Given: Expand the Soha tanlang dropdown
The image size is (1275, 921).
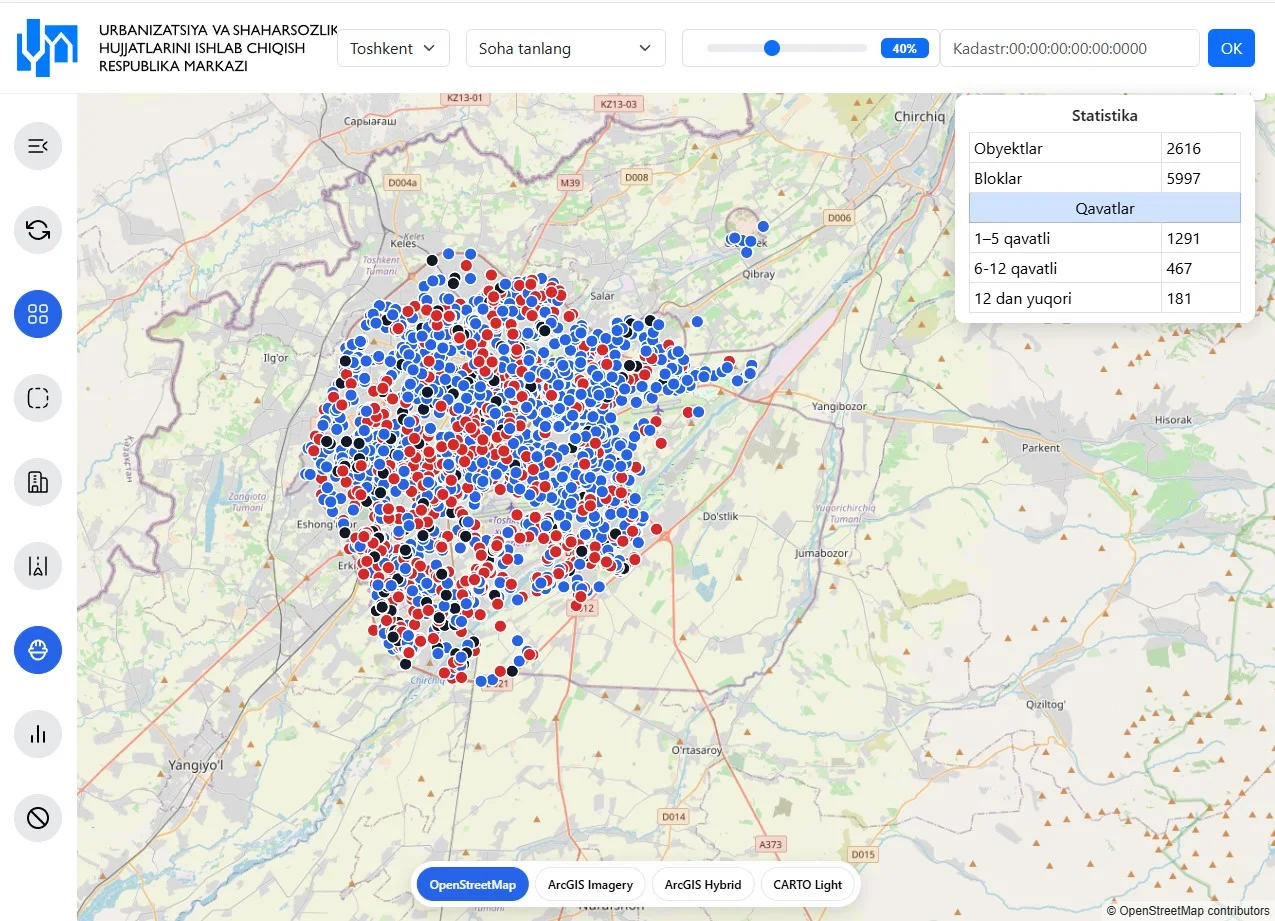Looking at the screenshot, I should pyautogui.click(x=565, y=47).
